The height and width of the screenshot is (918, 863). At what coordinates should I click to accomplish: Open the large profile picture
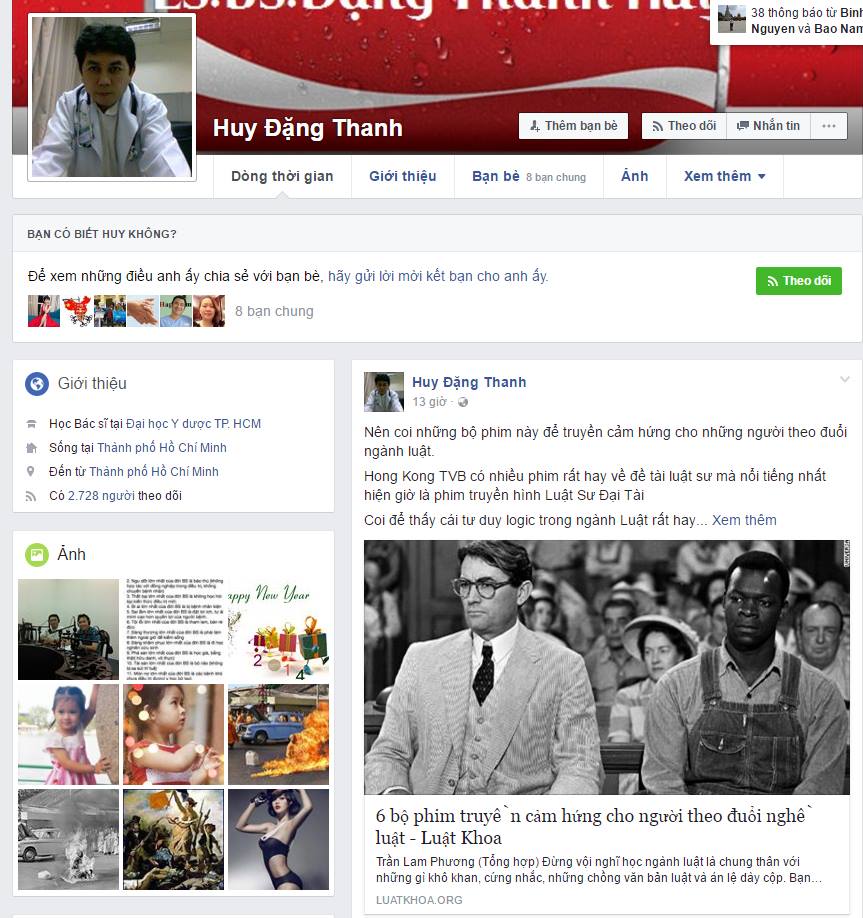112,97
